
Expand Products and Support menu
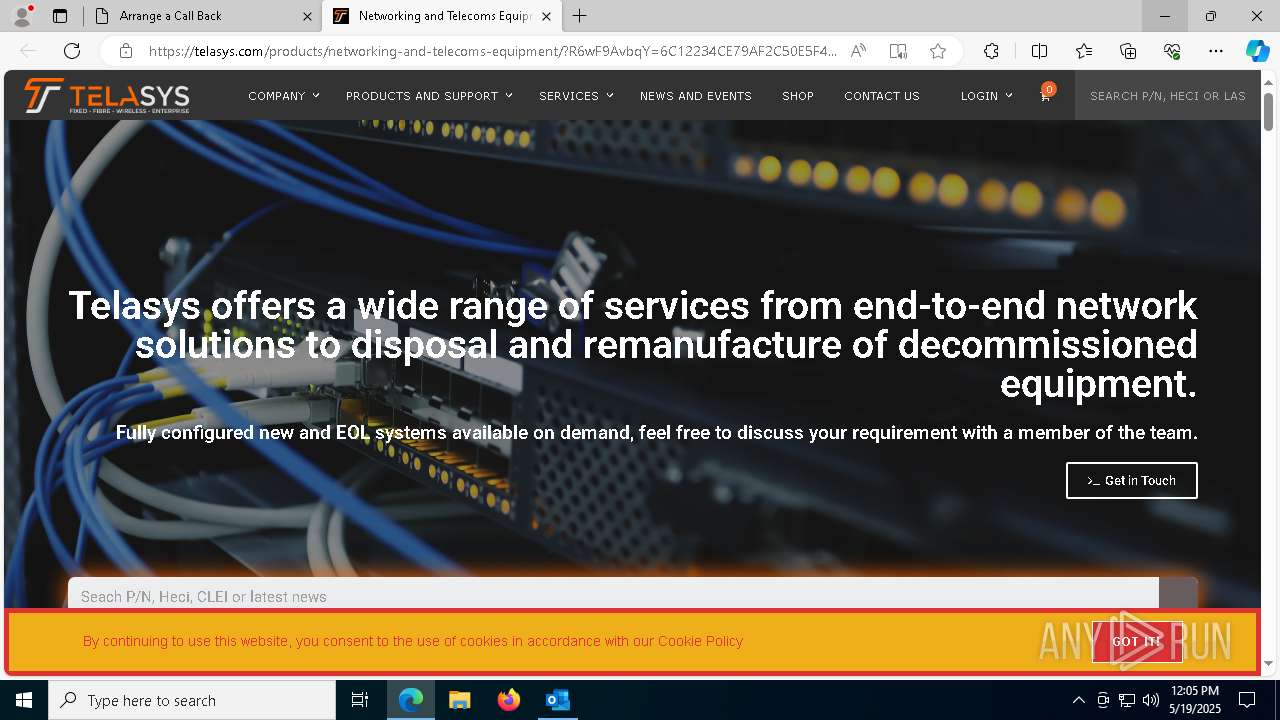429,96
